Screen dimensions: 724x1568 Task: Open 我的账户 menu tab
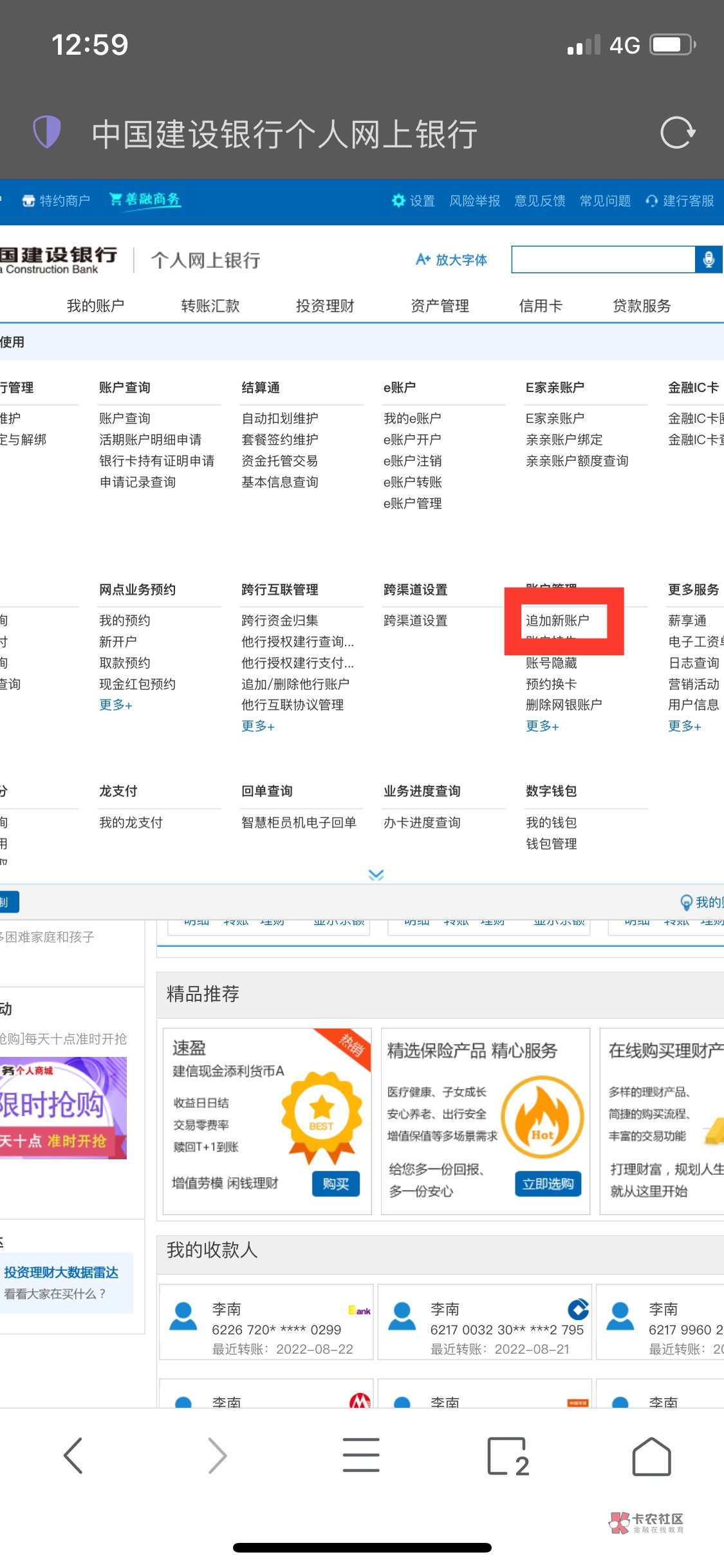click(95, 306)
